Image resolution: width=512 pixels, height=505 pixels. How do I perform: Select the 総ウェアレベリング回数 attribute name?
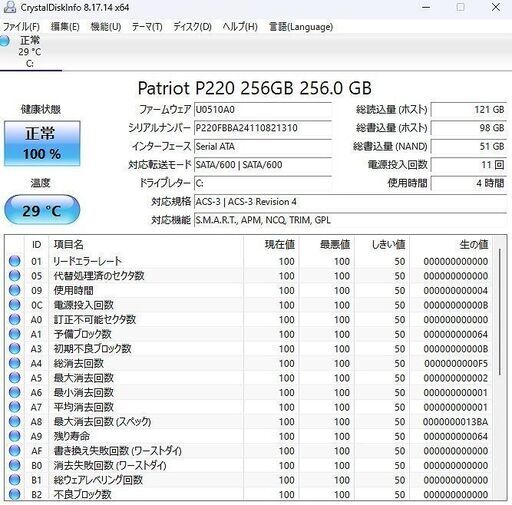98,480
